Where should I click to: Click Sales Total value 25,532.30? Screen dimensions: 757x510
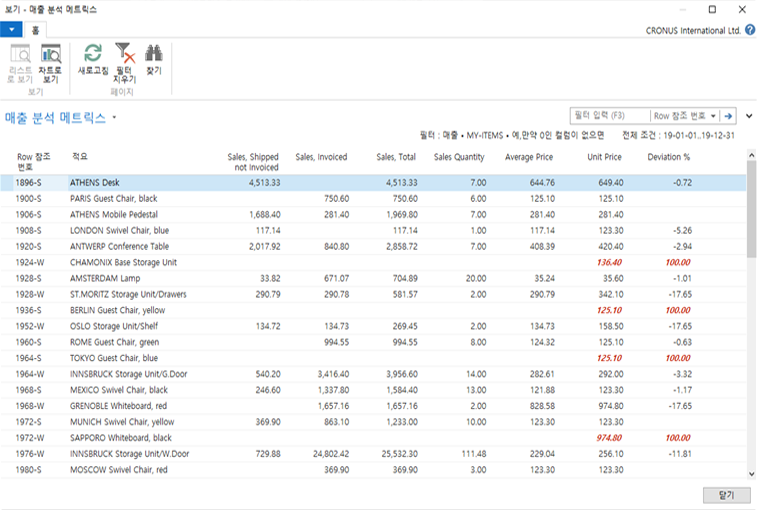[x=399, y=453]
